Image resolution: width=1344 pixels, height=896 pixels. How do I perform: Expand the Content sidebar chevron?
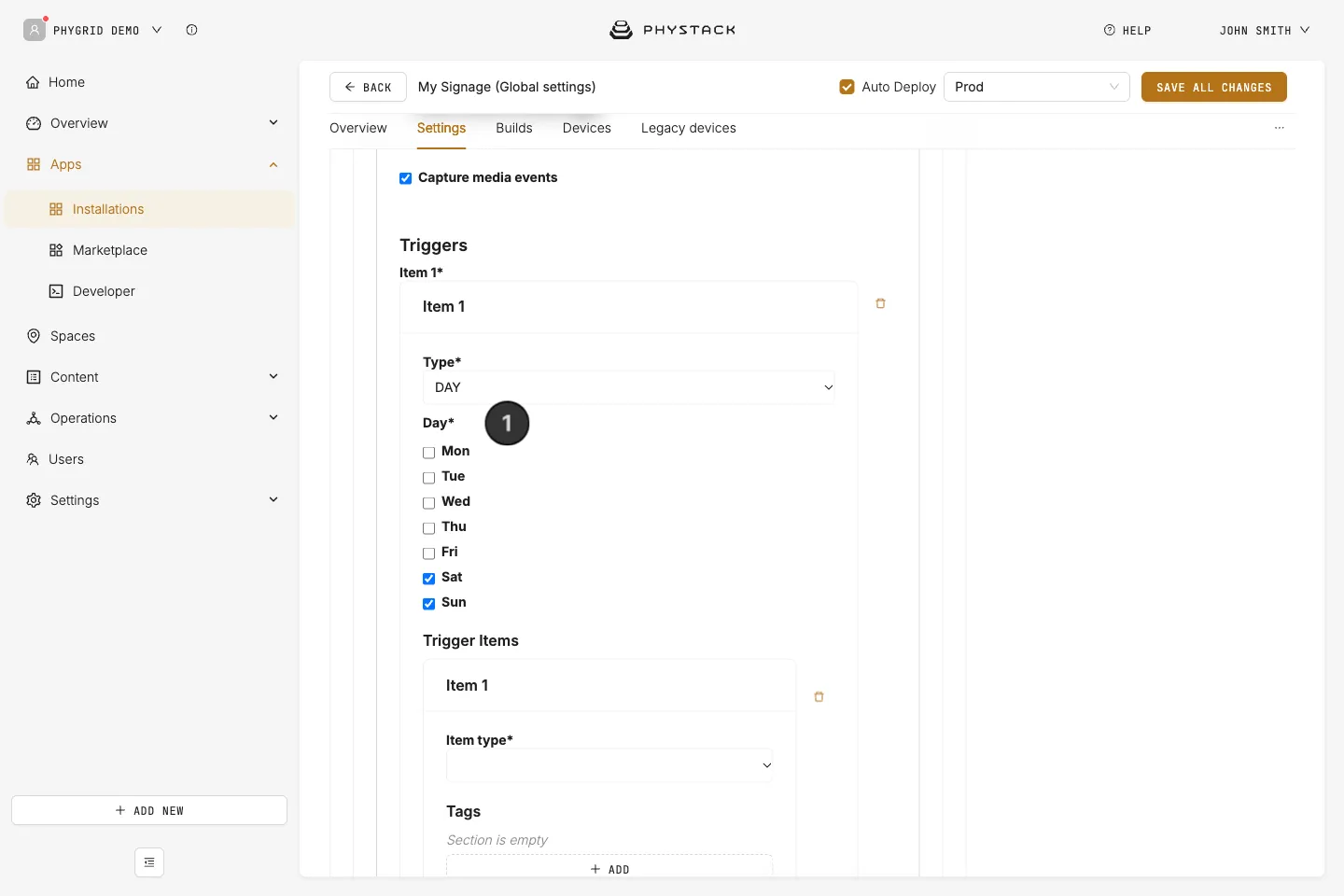tap(273, 376)
